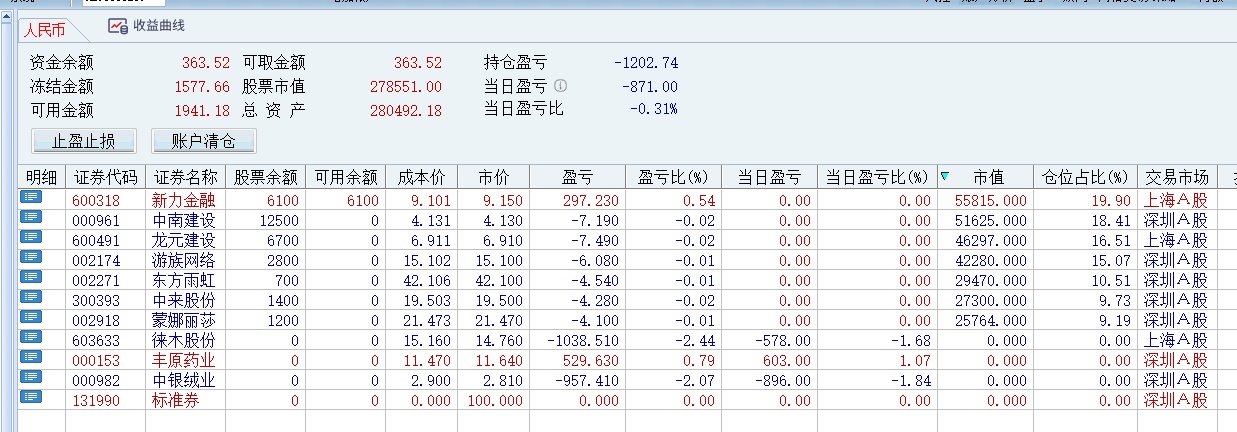The height and width of the screenshot is (432, 1237).
Task: Open details icon for 中南建设 row
Action: [31, 218]
